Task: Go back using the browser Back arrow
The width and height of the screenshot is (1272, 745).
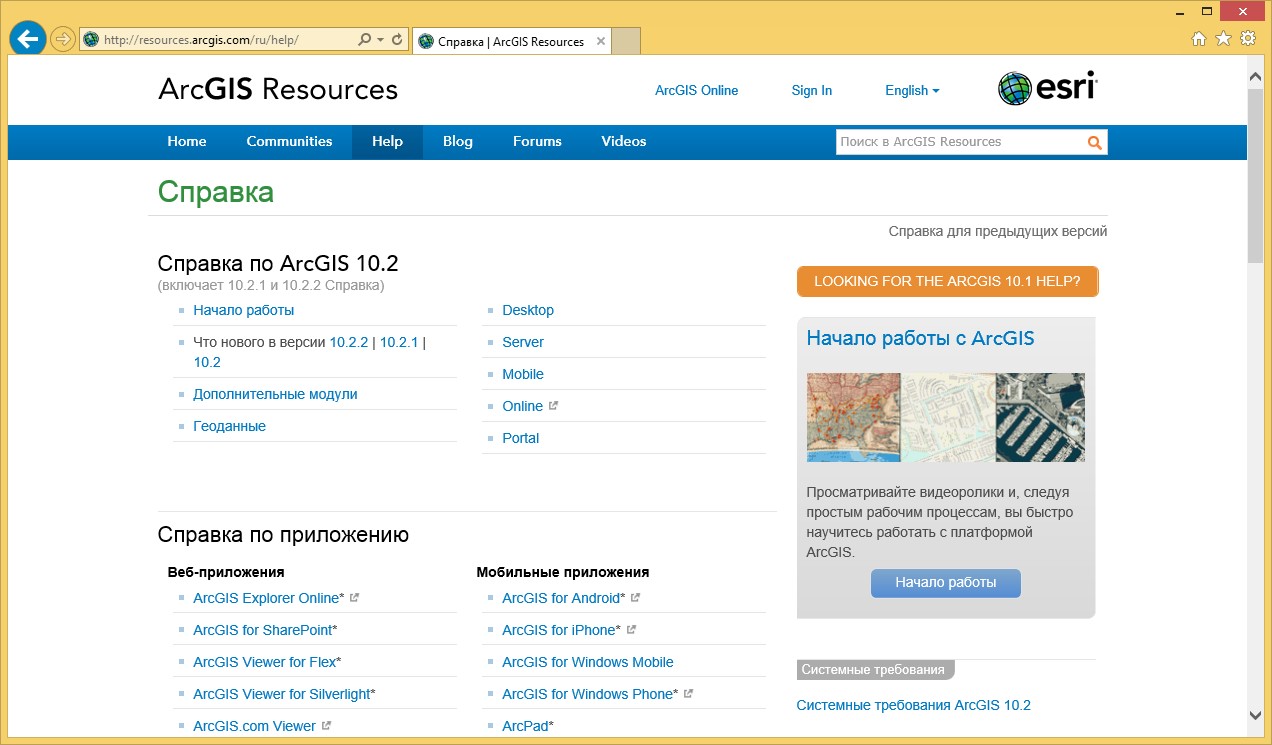Action: (28, 40)
